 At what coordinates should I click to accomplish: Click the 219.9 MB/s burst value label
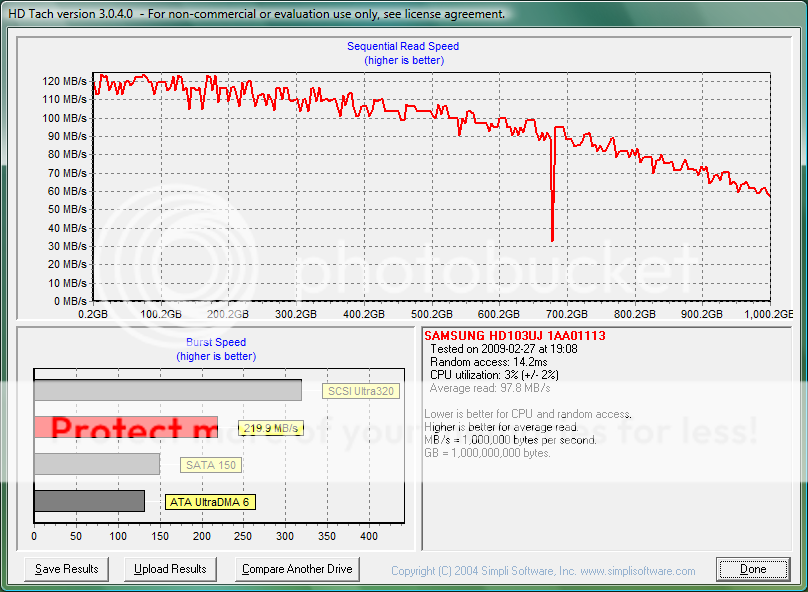pos(270,428)
